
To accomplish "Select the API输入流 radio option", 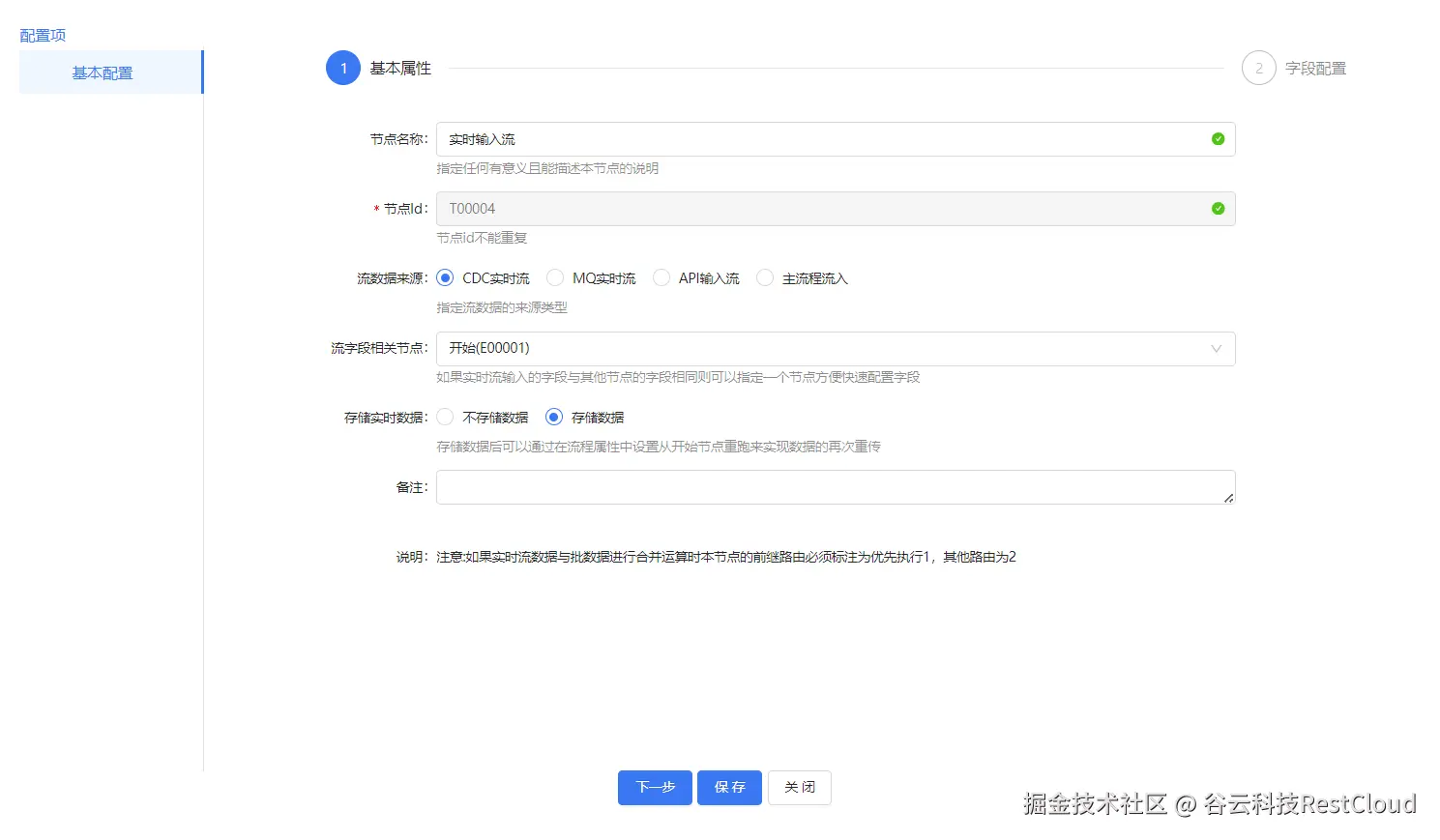I will tap(661, 277).
